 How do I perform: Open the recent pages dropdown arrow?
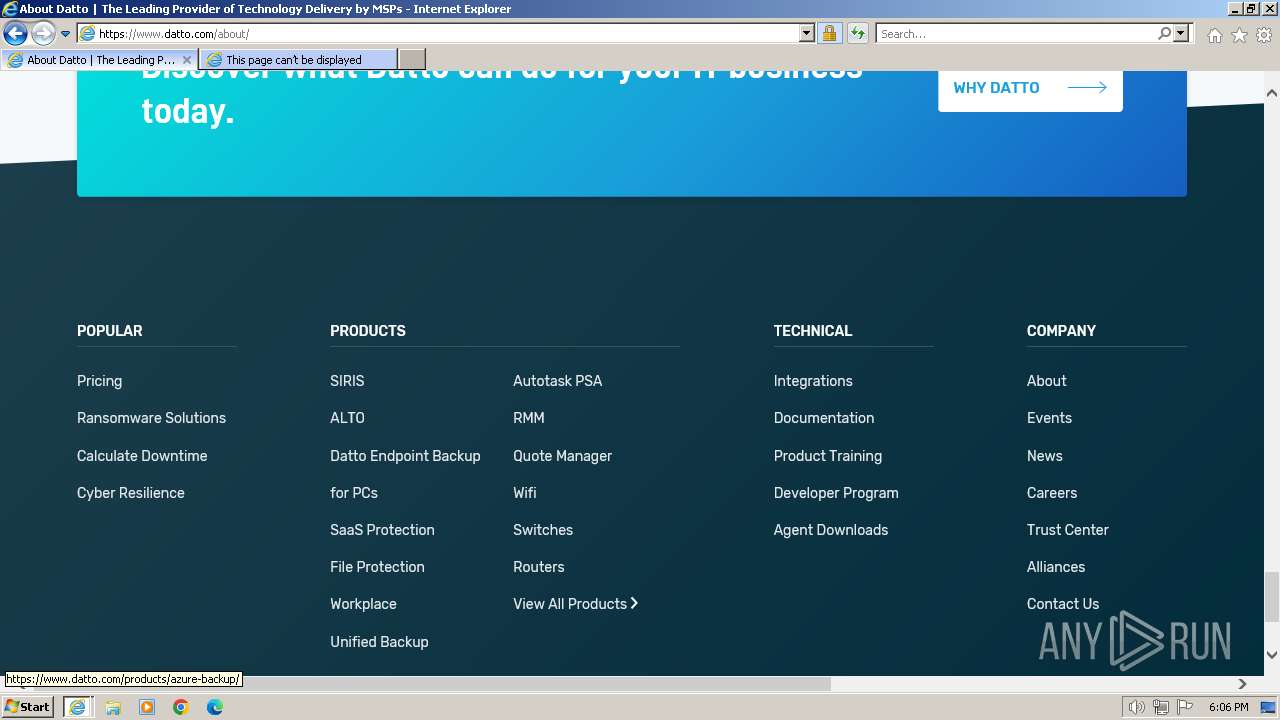pyautogui.click(x=65, y=34)
